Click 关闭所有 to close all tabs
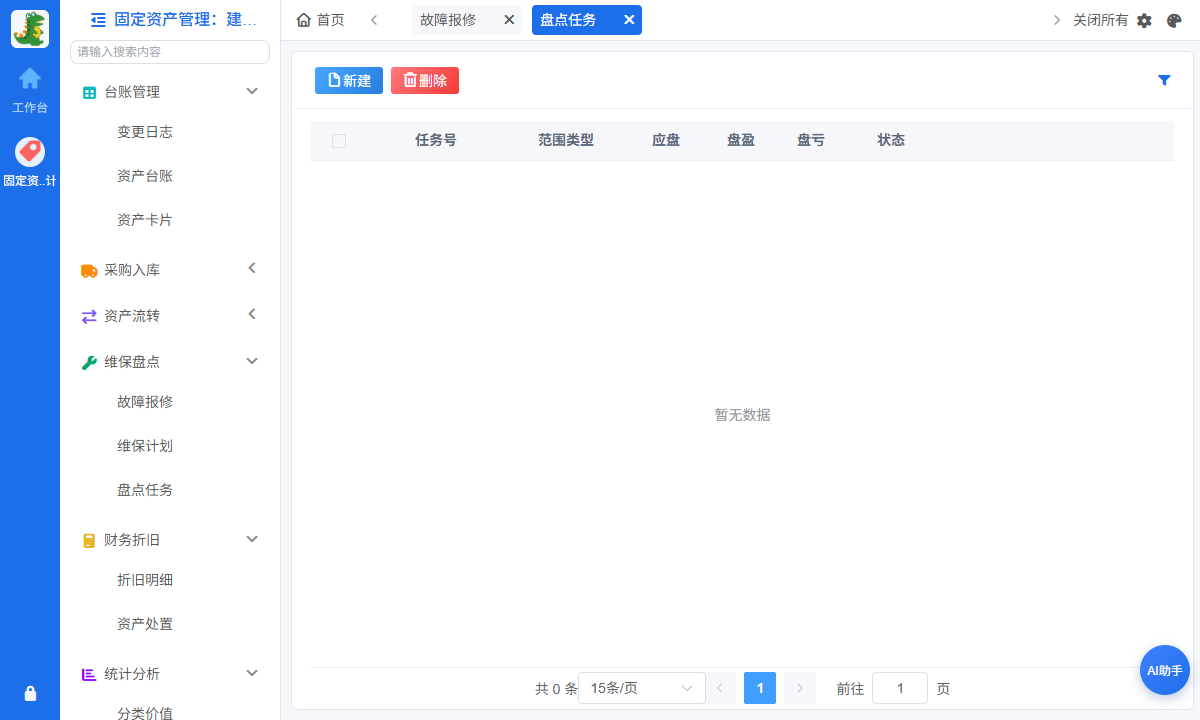 (1100, 20)
